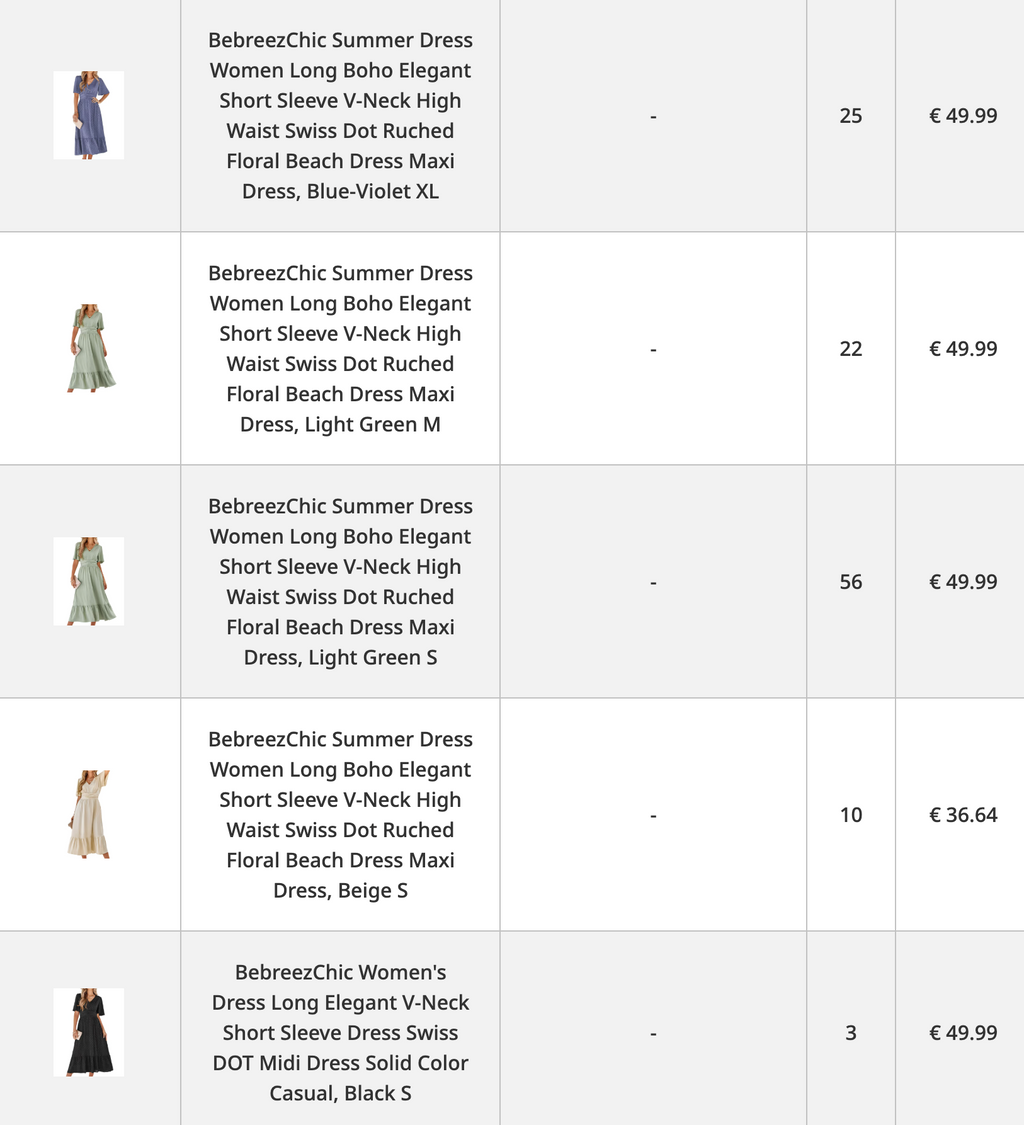Image resolution: width=1024 pixels, height=1125 pixels.
Task: Click the beige dress product image
Action: [x=89, y=814]
